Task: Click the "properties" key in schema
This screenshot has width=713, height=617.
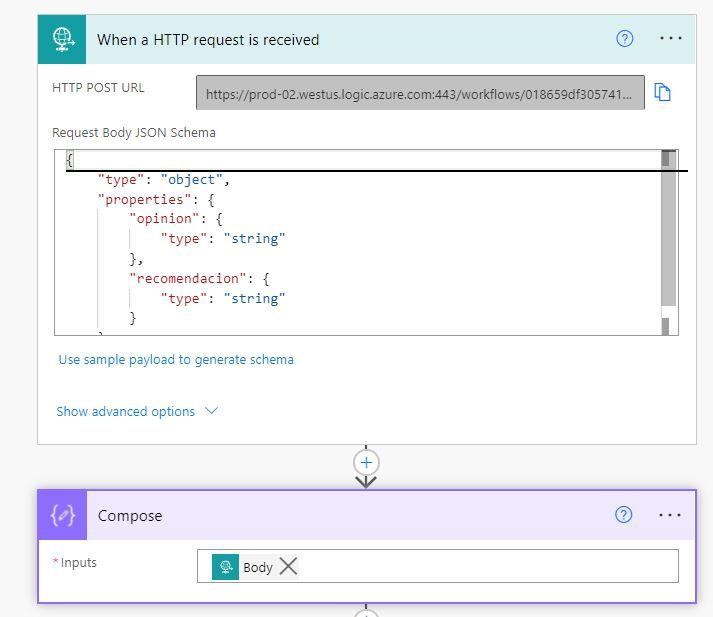Action: pyautogui.click(x=145, y=199)
